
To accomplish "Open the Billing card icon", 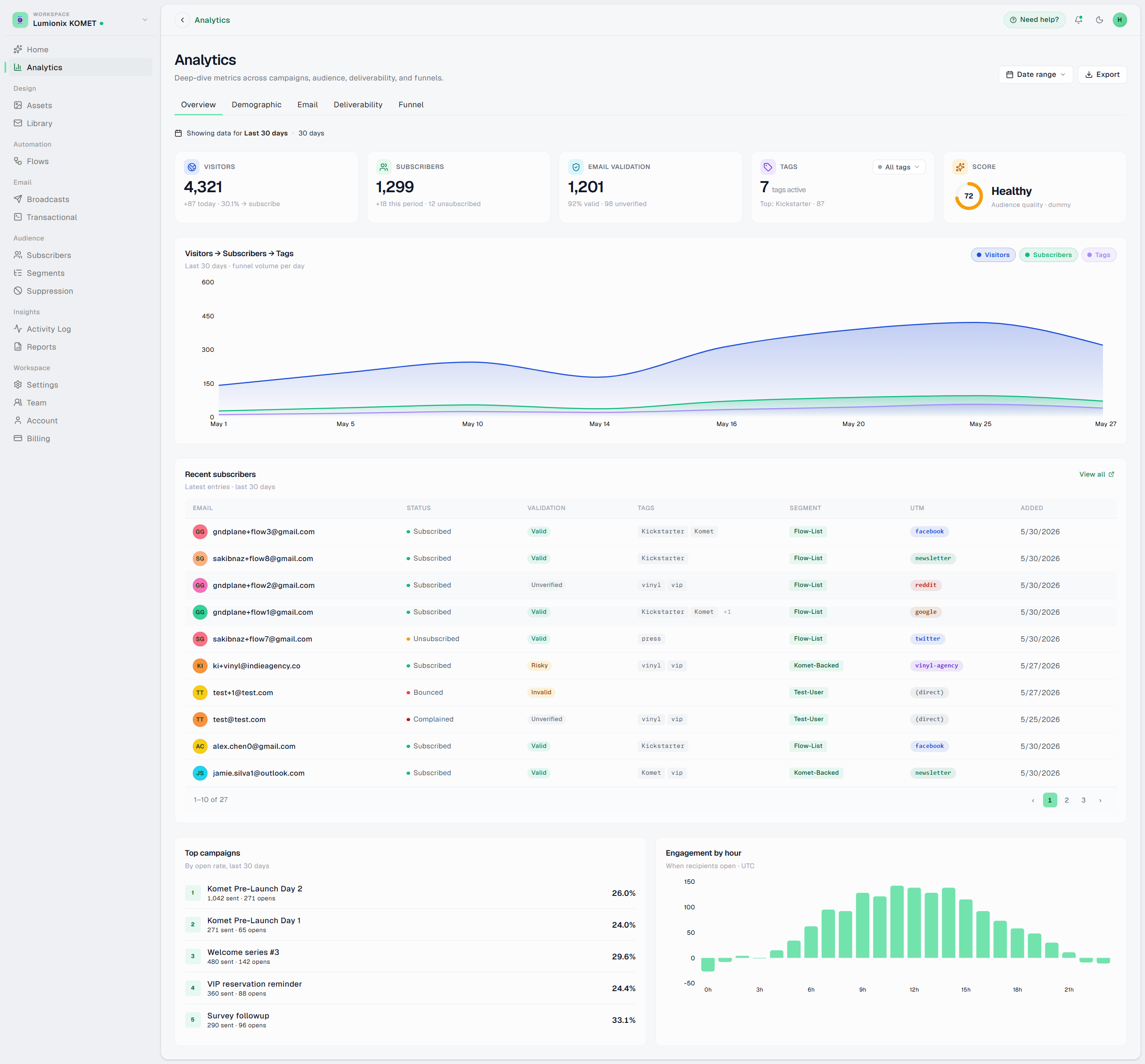I will click(18, 438).
